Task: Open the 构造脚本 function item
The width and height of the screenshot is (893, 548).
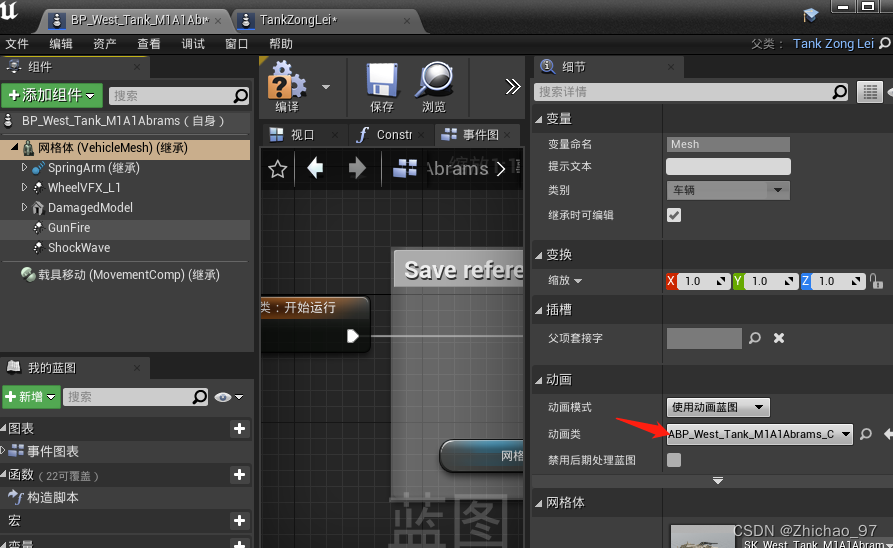Action: tap(52, 497)
